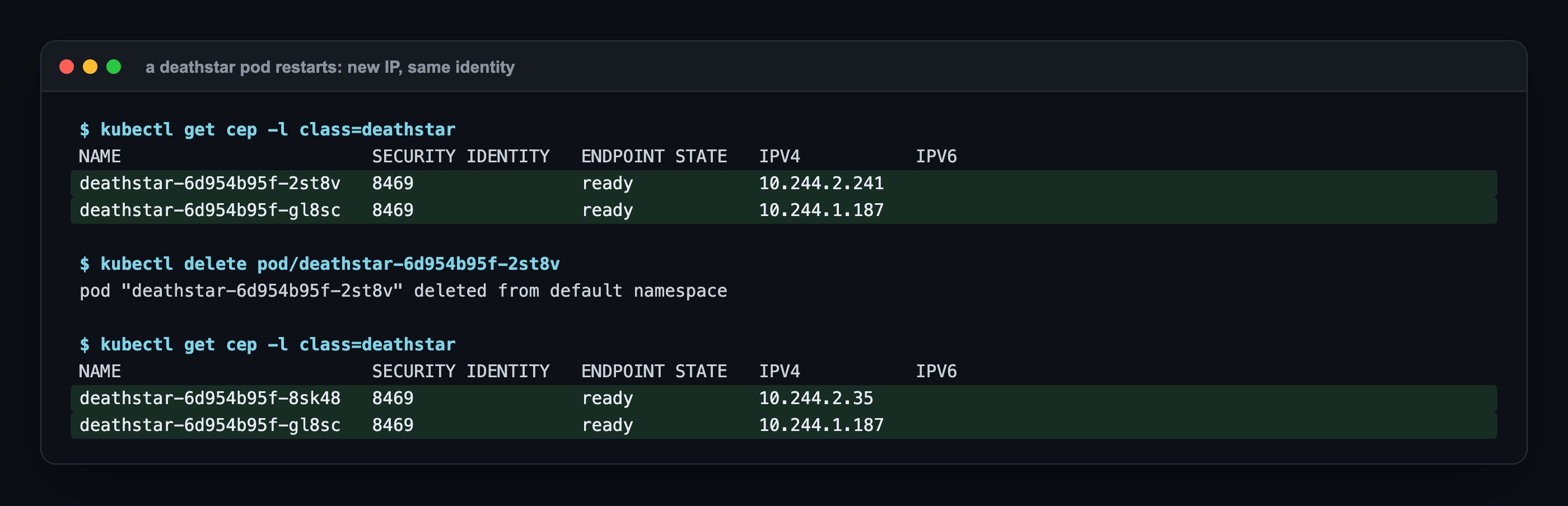Click 10.244.1.187 in the second table
The height and width of the screenshot is (506, 1568).
(x=821, y=424)
